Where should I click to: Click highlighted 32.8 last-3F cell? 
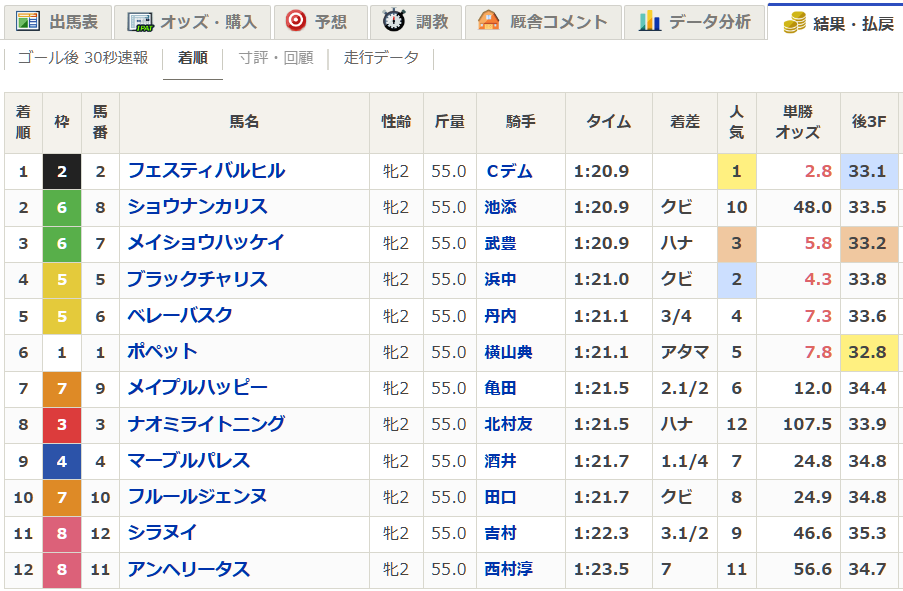867,352
